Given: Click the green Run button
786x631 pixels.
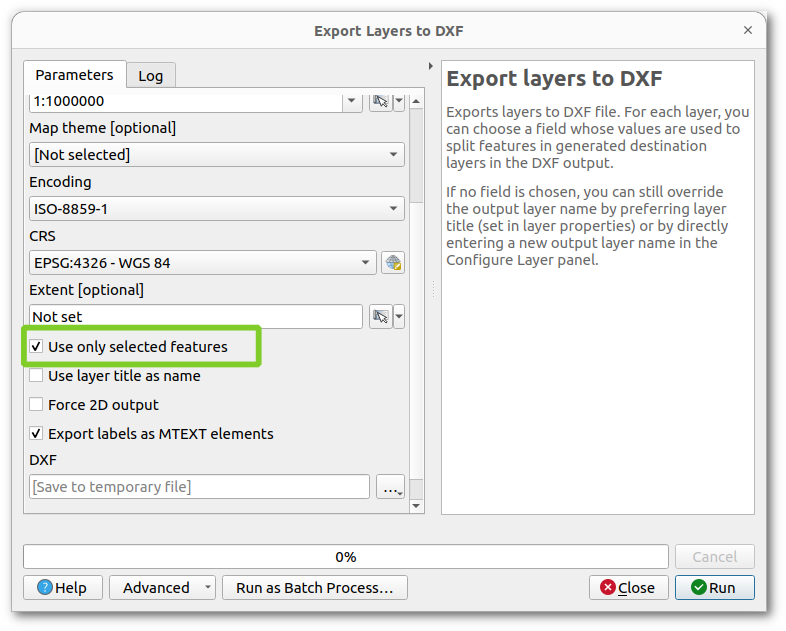Looking at the screenshot, I should [714, 587].
